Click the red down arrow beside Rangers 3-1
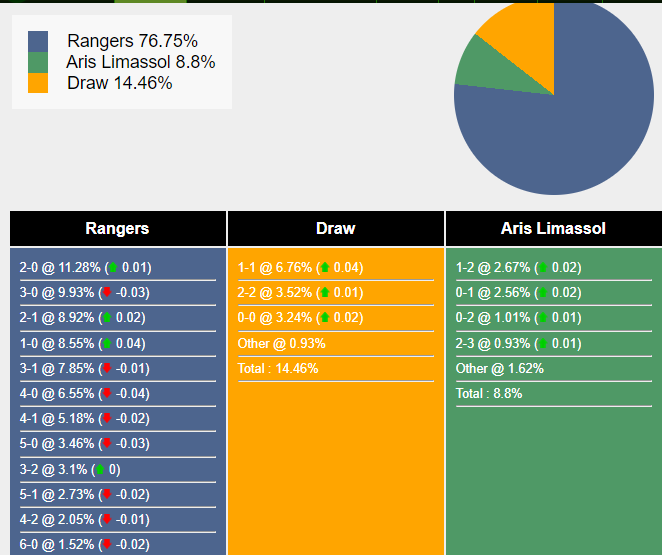 (106, 368)
